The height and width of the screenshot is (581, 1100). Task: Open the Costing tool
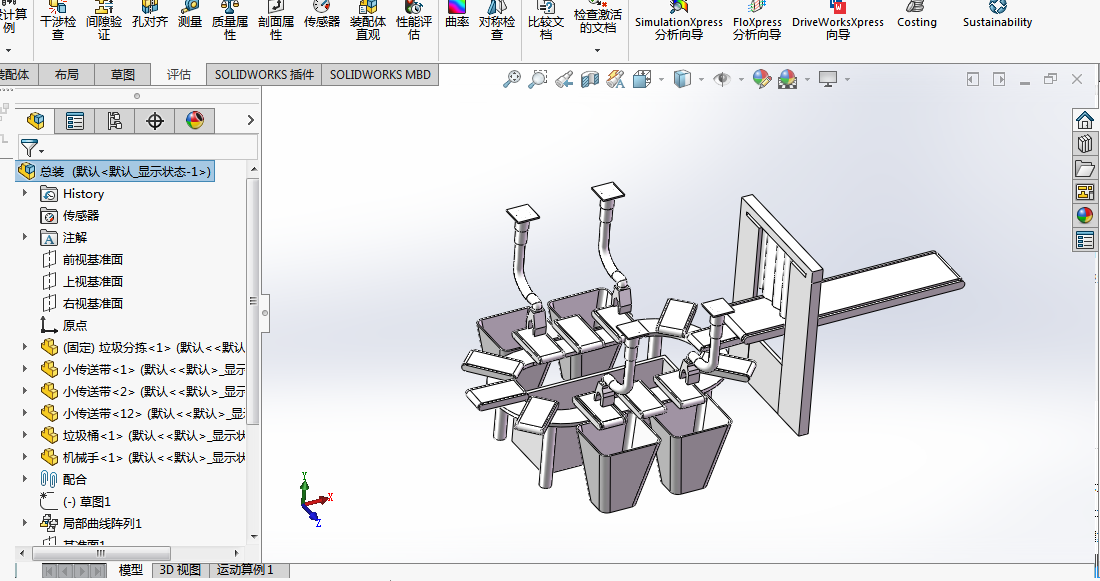coord(917,15)
